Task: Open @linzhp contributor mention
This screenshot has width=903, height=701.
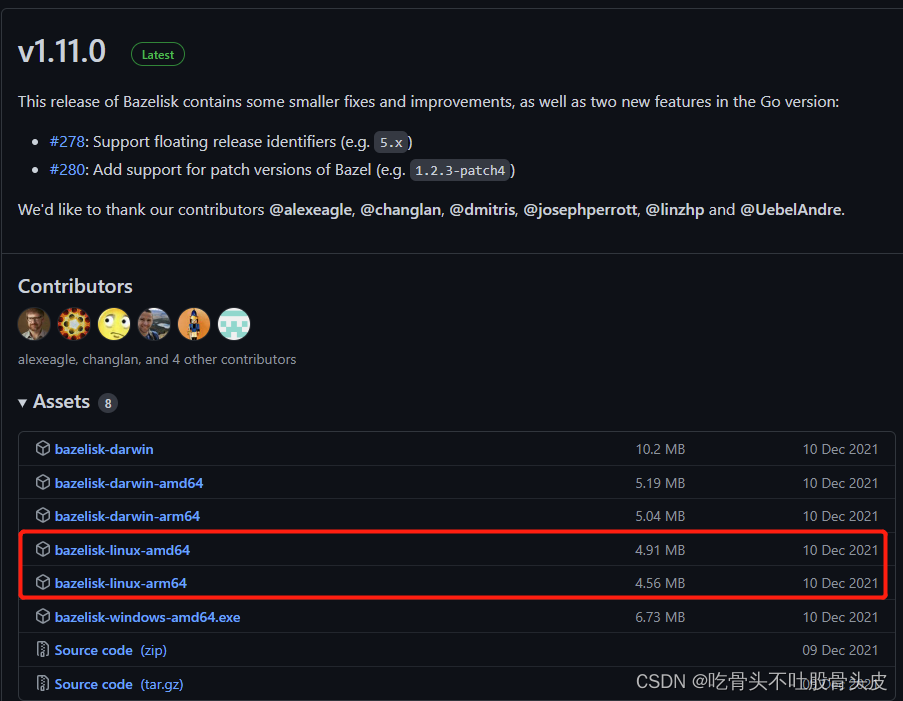Action: coord(674,210)
